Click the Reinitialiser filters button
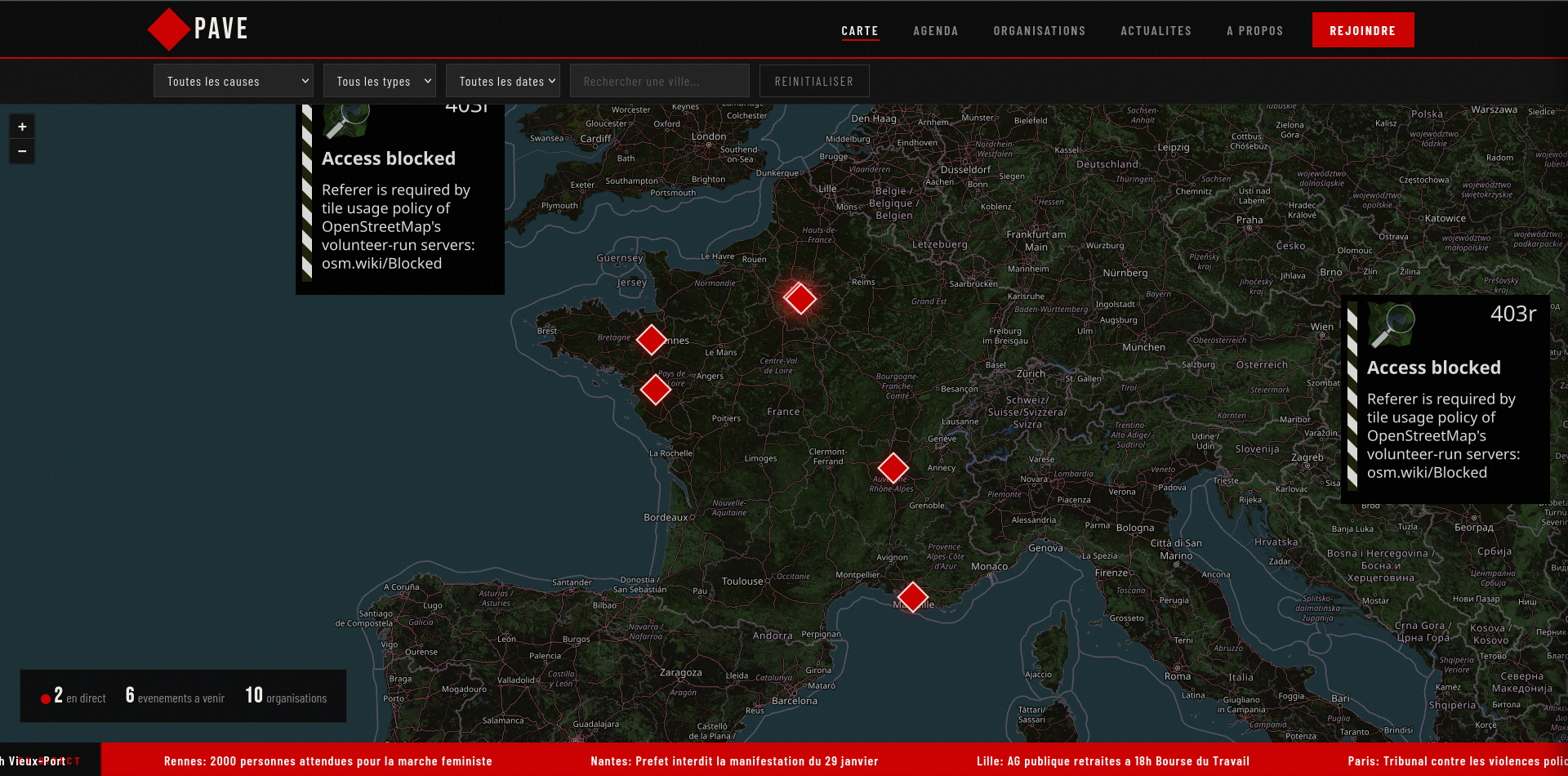The height and width of the screenshot is (776, 1568). tap(814, 81)
